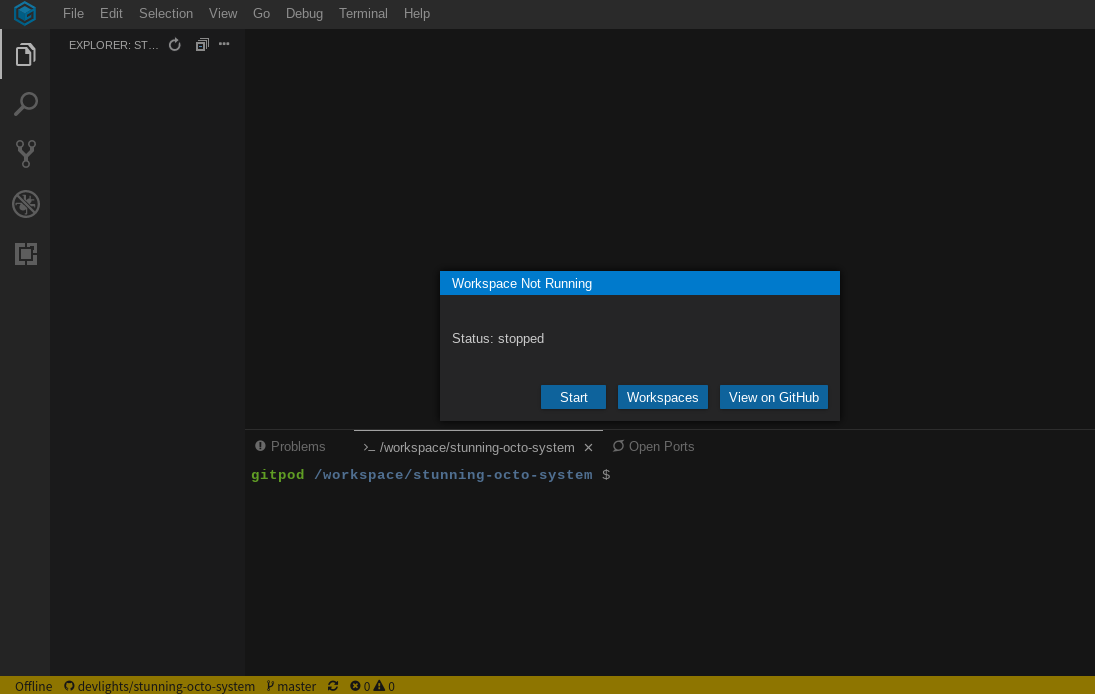The width and height of the screenshot is (1095, 694).
Task: Open the Source Control branch icon
Action: pos(26,154)
